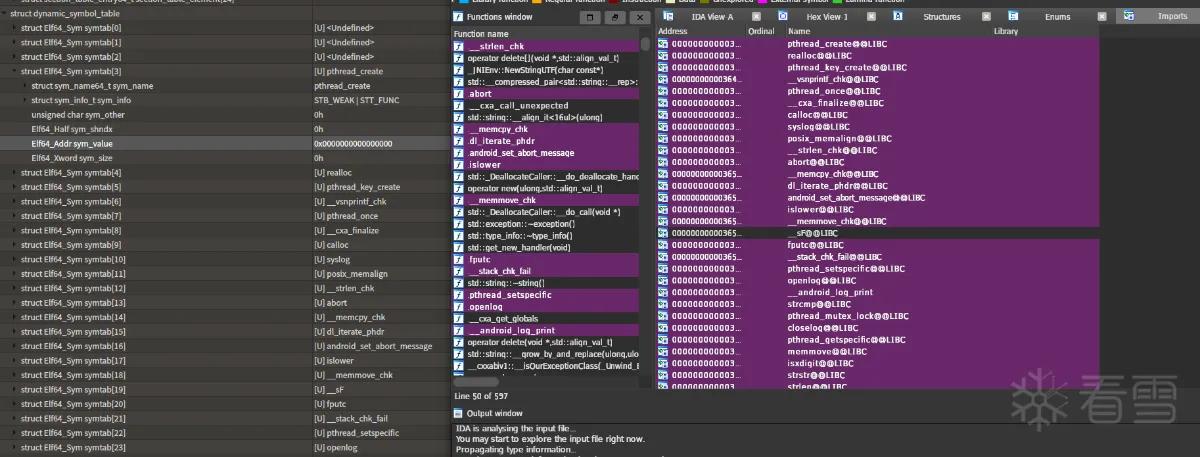Open the Structures tab
The height and width of the screenshot is (457, 1200).
click(x=942, y=17)
